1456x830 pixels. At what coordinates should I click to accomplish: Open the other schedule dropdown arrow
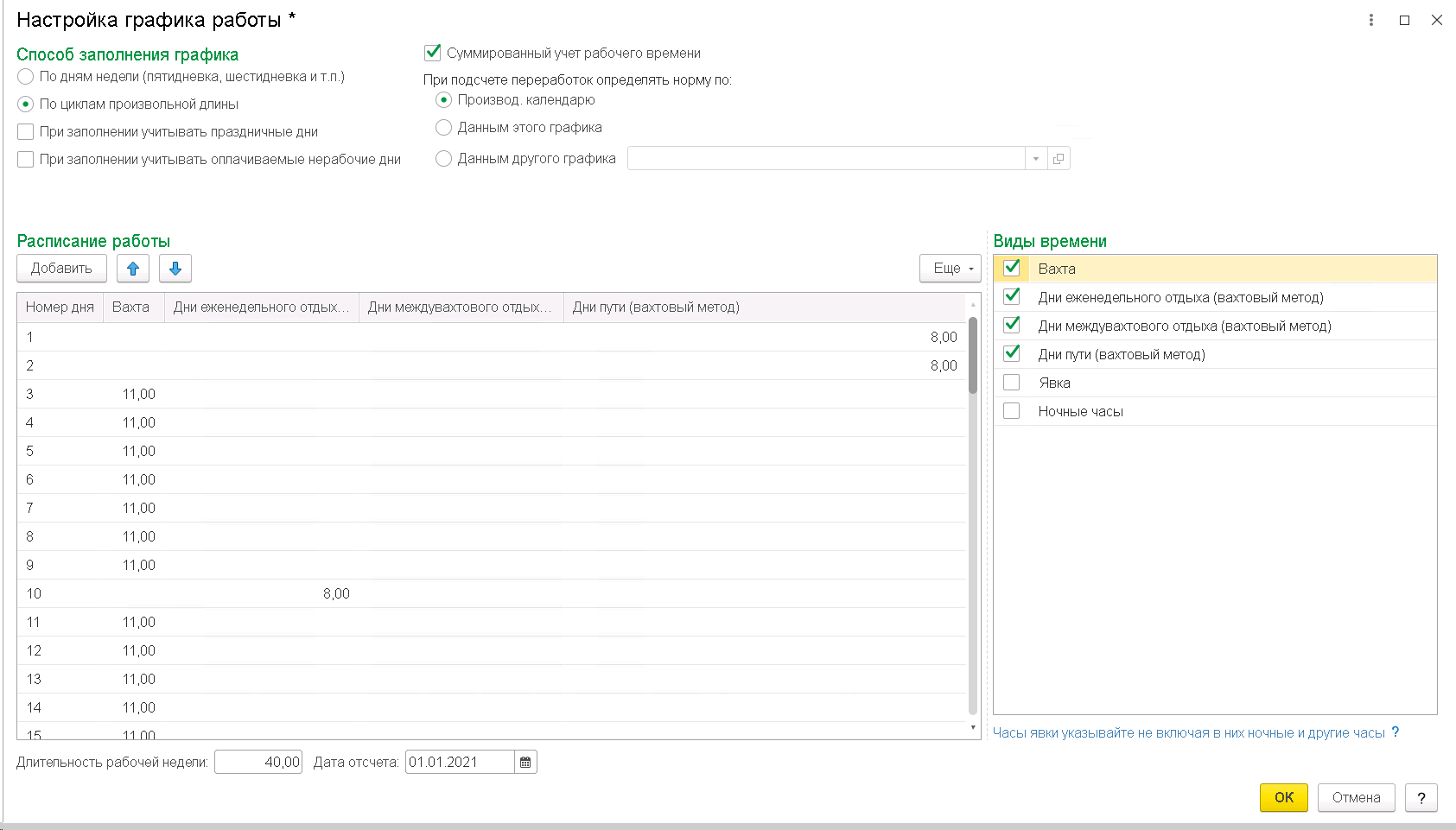pyautogui.click(x=1036, y=159)
